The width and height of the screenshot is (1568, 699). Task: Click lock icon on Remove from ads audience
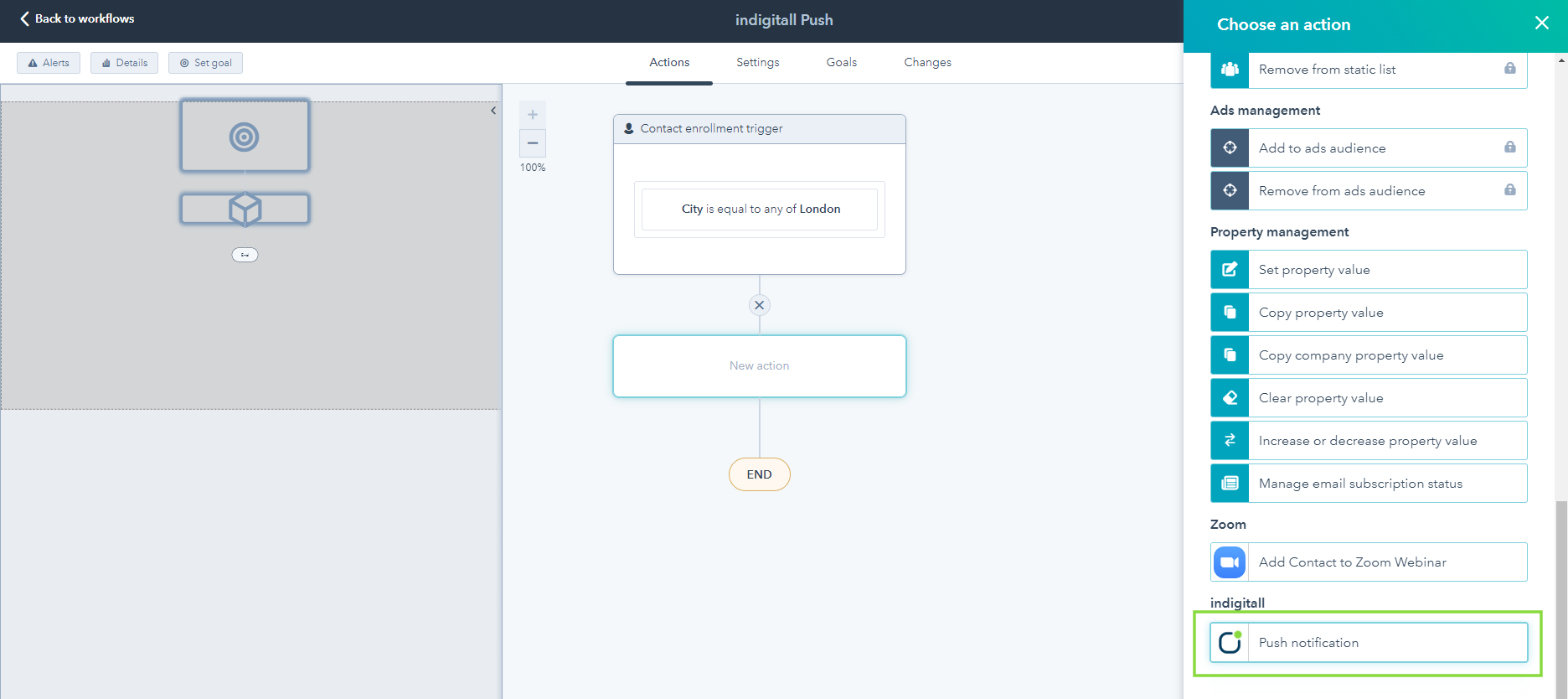coord(1509,190)
